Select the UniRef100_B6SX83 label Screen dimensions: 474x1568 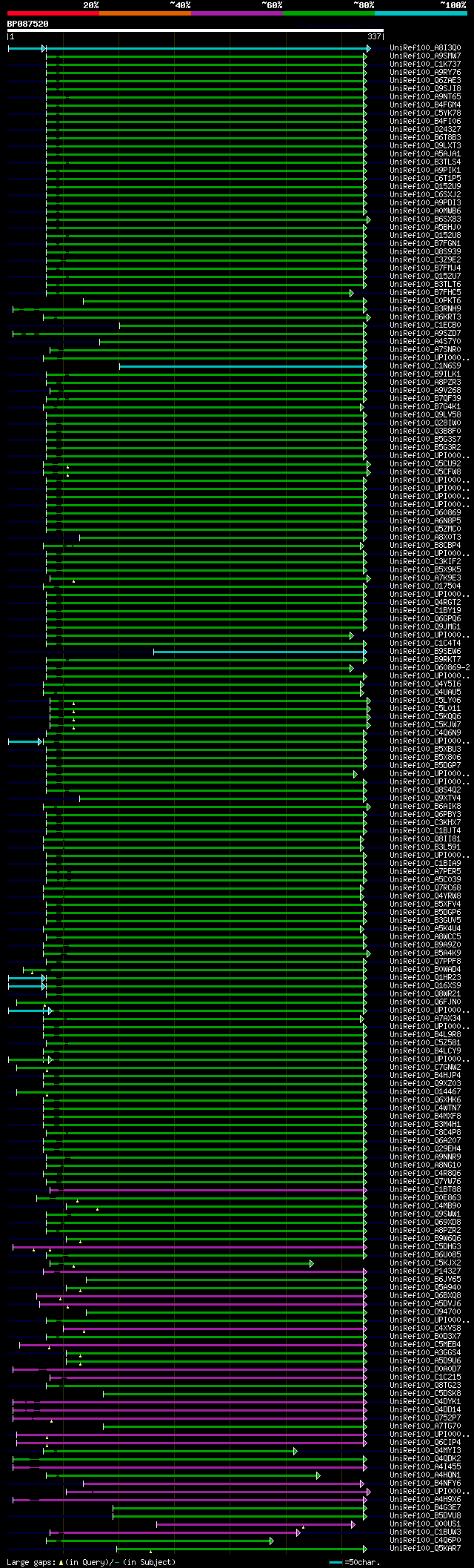(x=425, y=219)
